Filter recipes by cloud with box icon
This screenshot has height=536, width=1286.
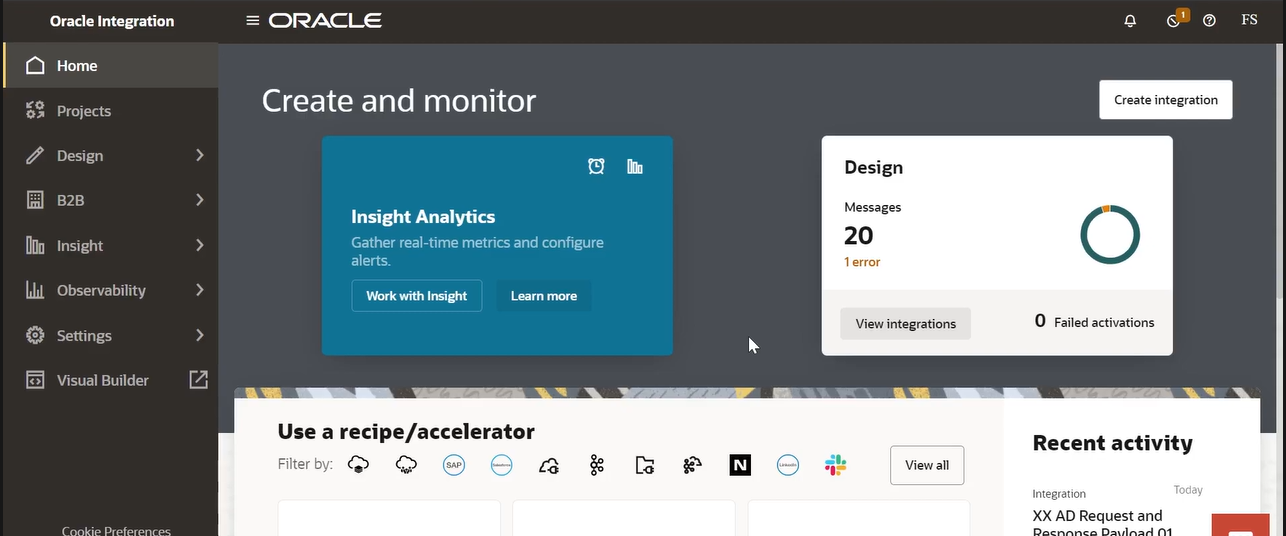click(x=358, y=465)
